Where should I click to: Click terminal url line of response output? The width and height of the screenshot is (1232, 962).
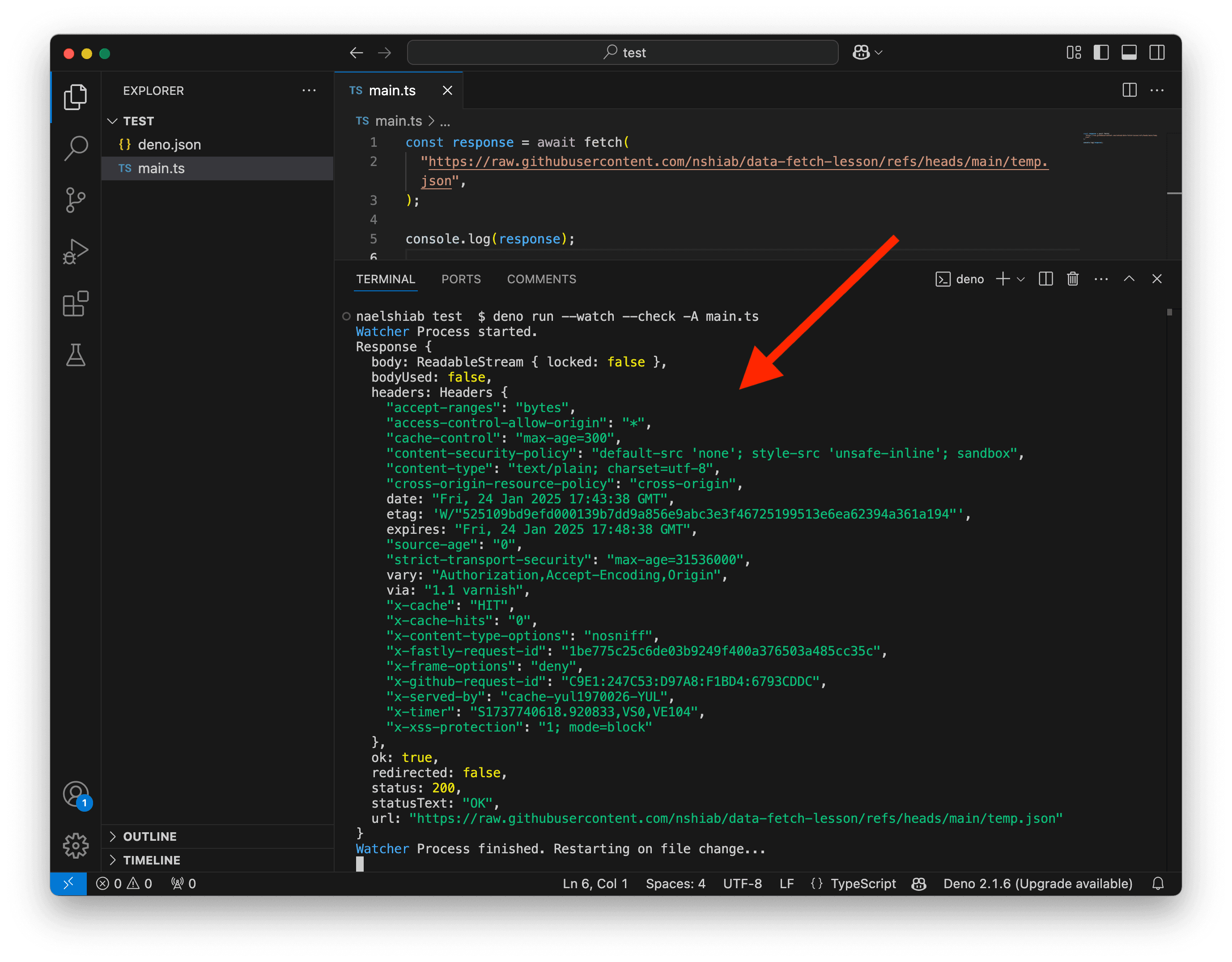pyautogui.click(x=717, y=818)
